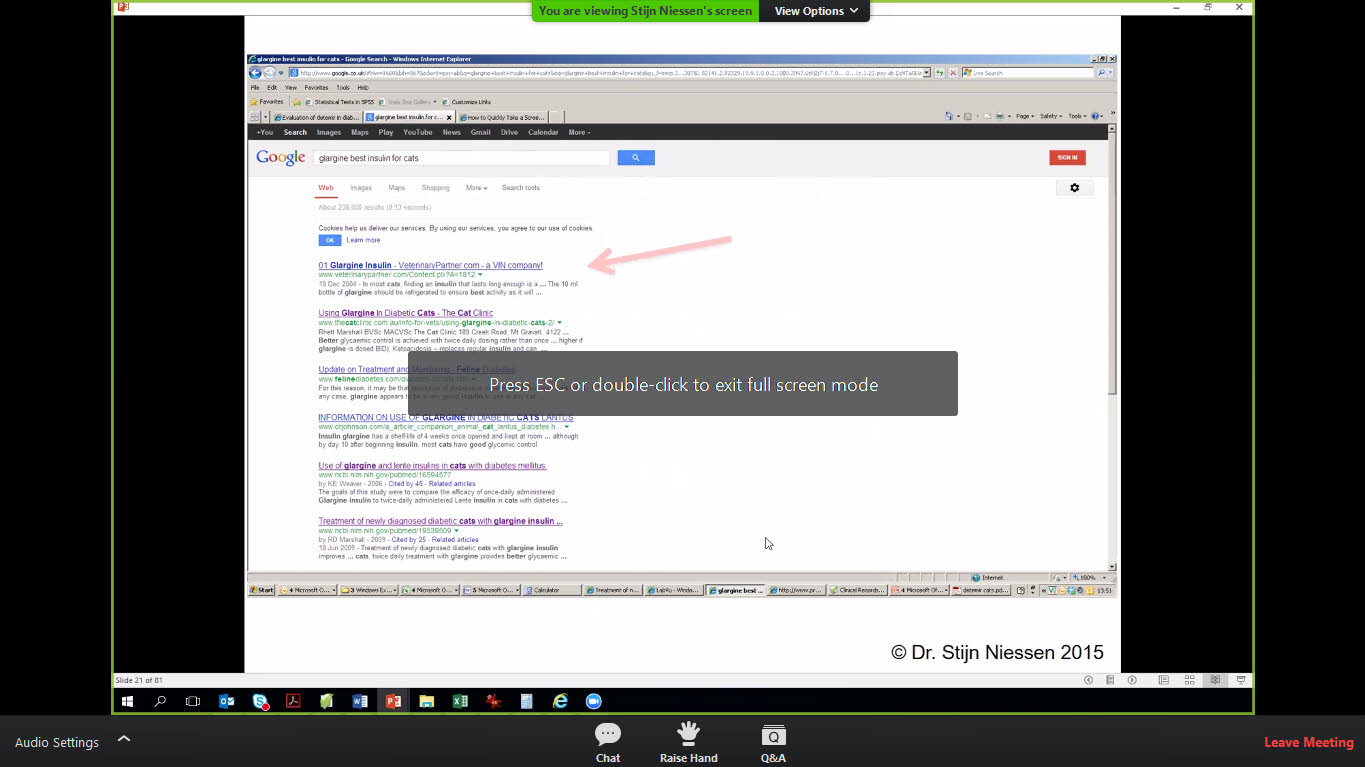The width and height of the screenshot is (1365, 767).
Task: Open the Zoom Chat panel
Action: click(608, 742)
